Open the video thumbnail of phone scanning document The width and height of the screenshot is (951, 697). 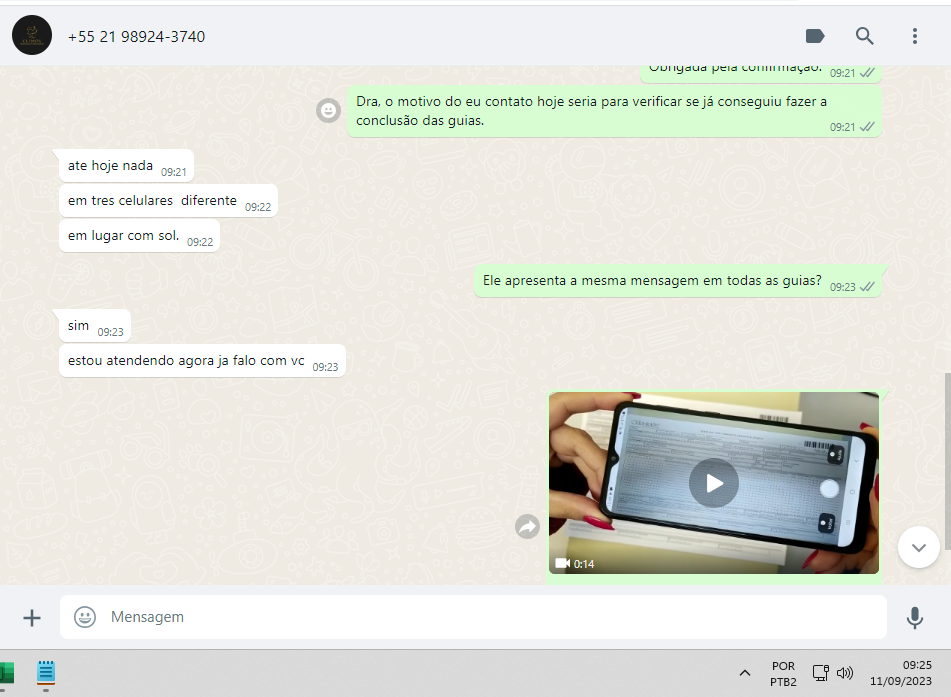[714, 483]
